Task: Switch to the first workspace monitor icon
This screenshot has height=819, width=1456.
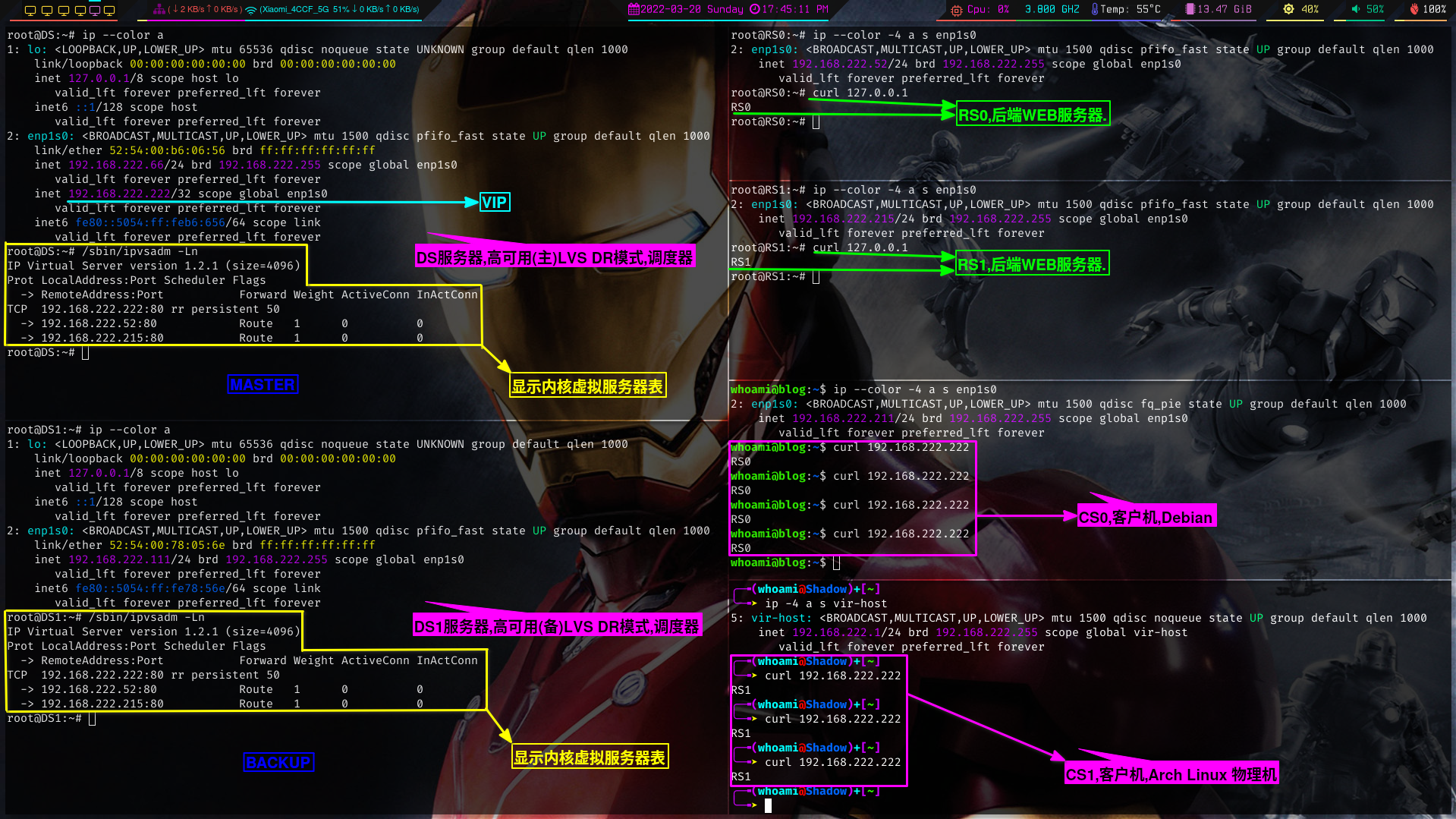Action: [30, 10]
